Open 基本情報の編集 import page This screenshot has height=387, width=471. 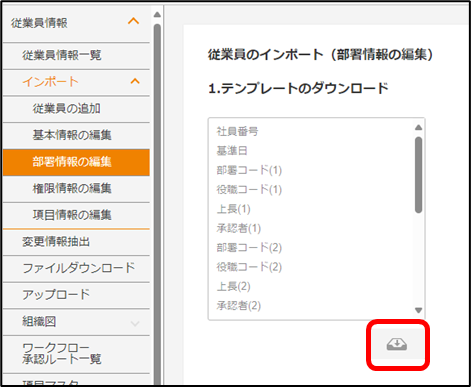point(76,135)
